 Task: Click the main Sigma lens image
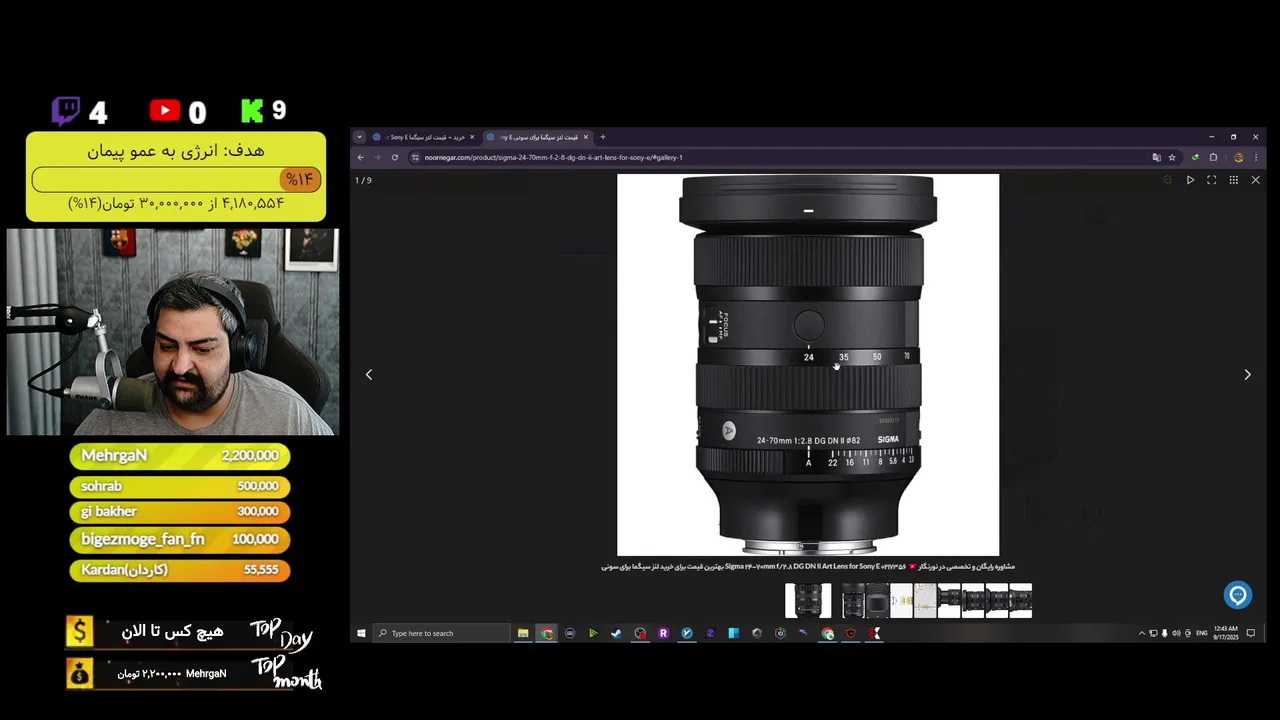(x=808, y=365)
